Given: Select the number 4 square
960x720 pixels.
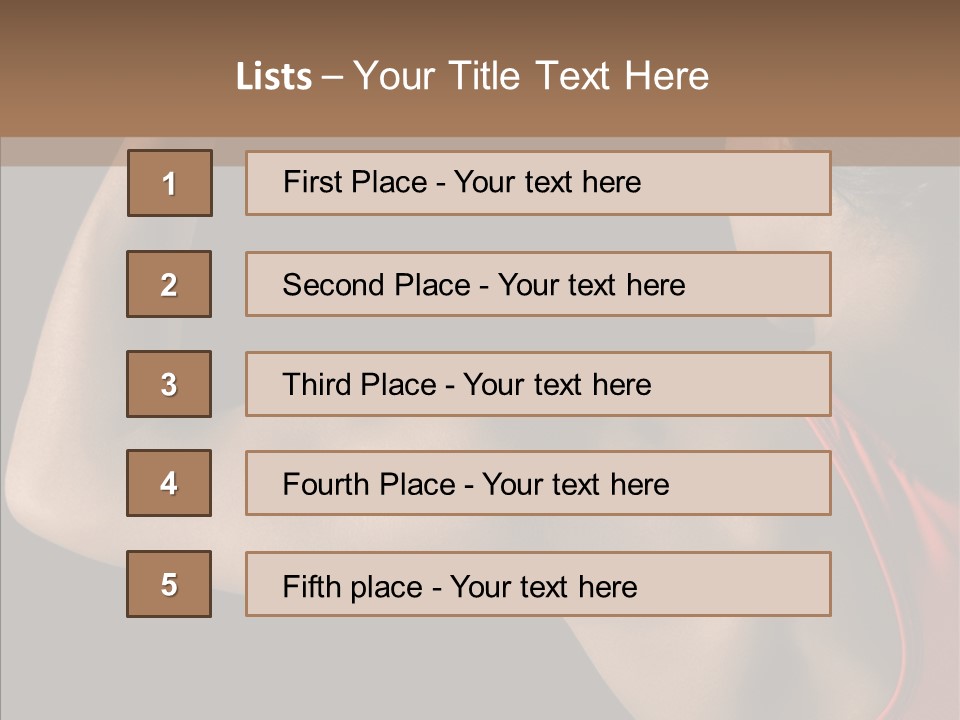Looking at the screenshot, I should click(x=169, y=483).
